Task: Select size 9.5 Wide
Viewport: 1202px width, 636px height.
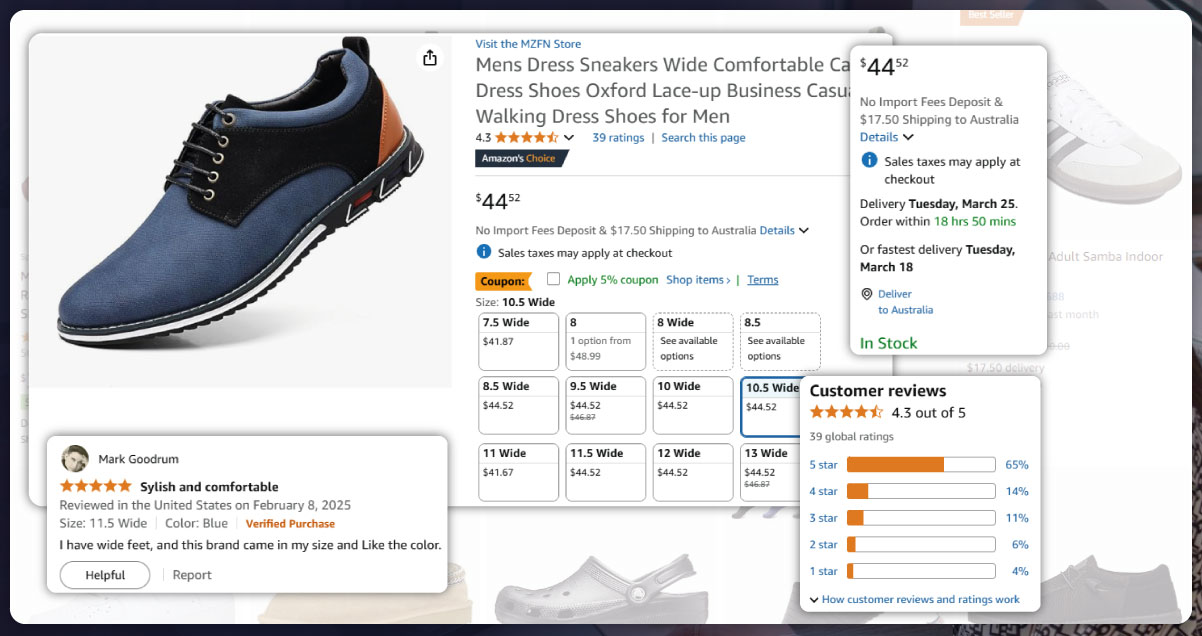Action: tap(605, 406)
